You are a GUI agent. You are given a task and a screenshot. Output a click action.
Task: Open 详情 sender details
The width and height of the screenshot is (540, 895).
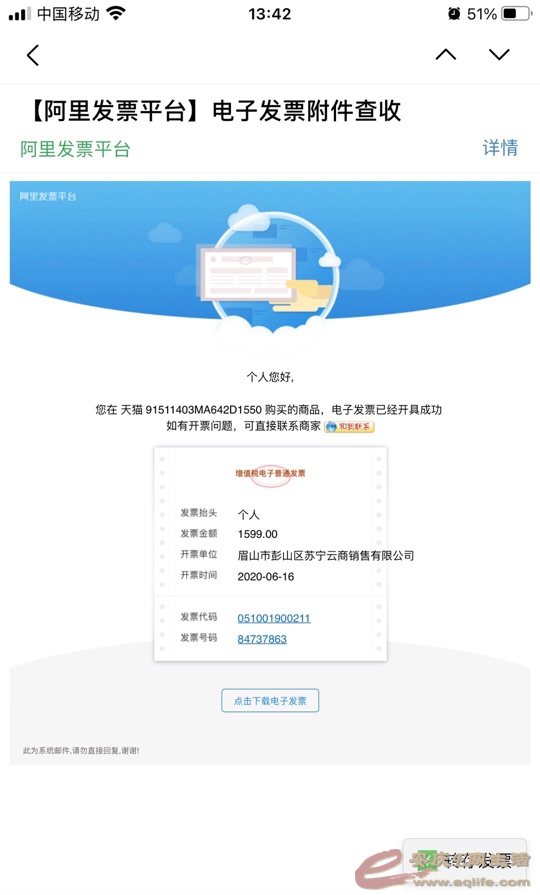[x=500, y=148]
